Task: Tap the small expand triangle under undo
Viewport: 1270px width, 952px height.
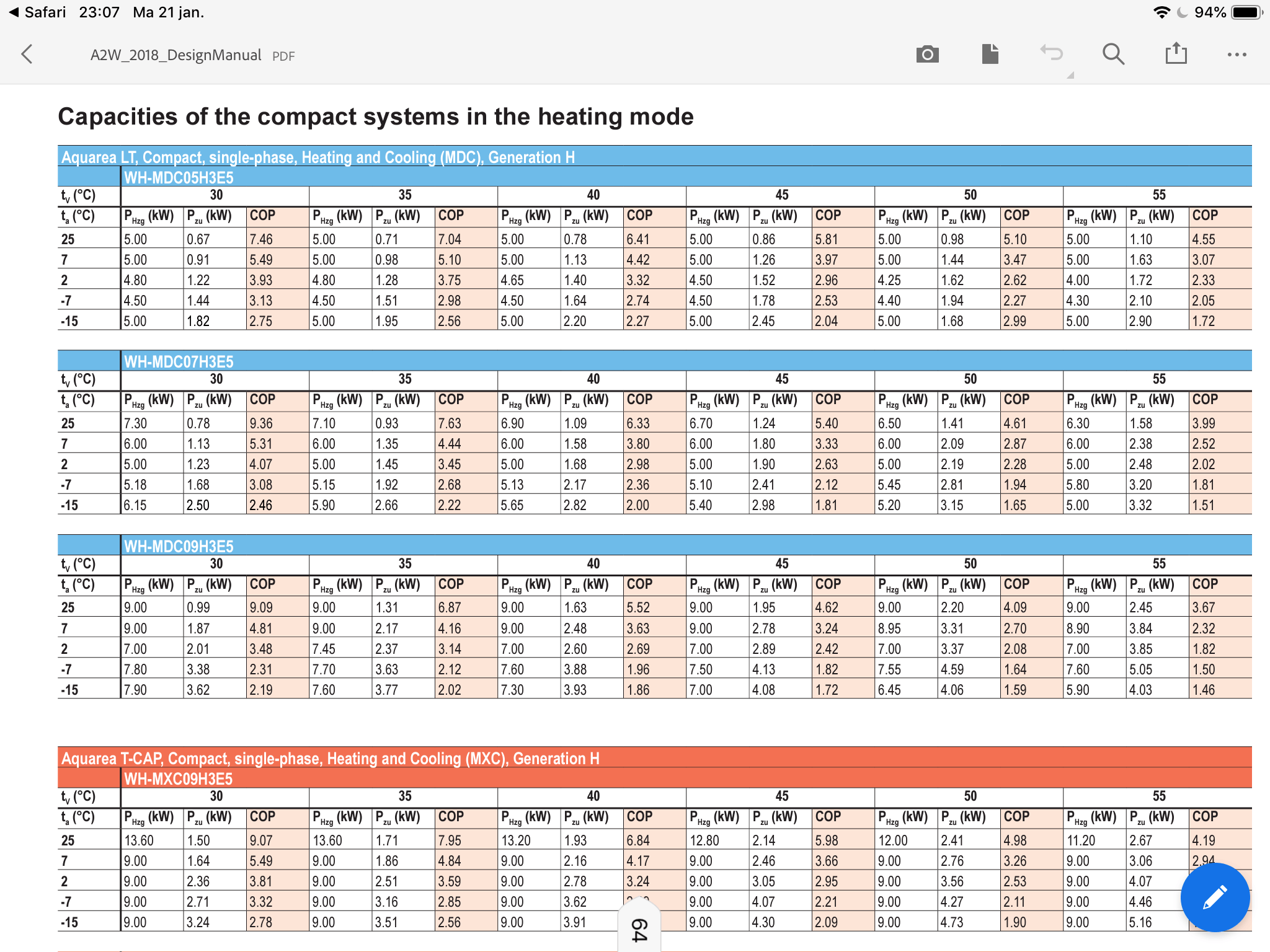Action: pos(1070,76)
